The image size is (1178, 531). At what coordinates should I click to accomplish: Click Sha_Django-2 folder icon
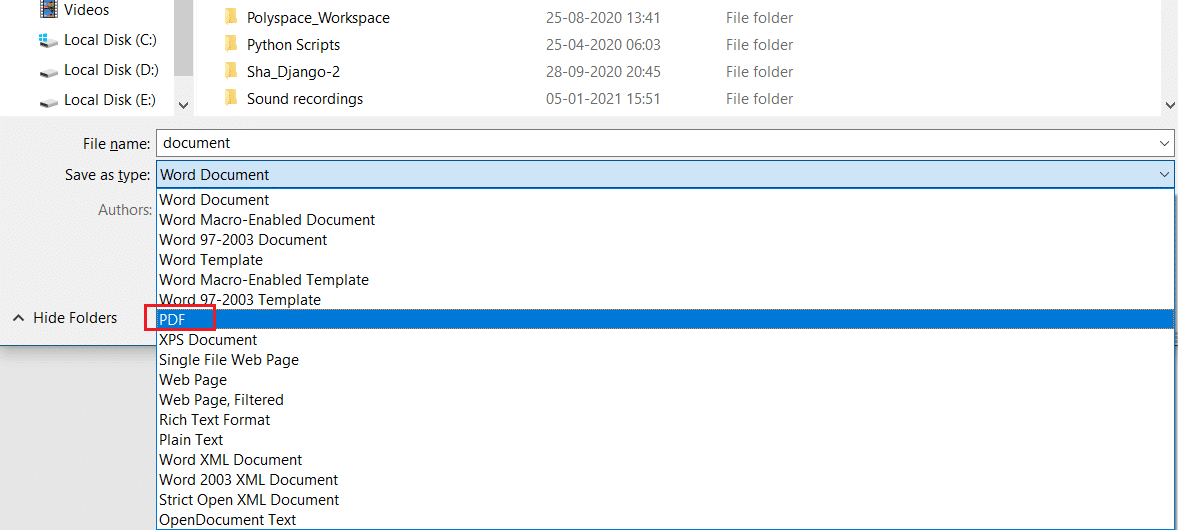pos(231,71)
